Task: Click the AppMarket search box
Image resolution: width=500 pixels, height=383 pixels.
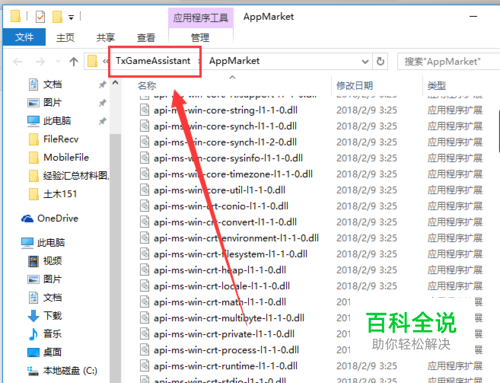Action: pyautogui.click(x=448, y=62)
